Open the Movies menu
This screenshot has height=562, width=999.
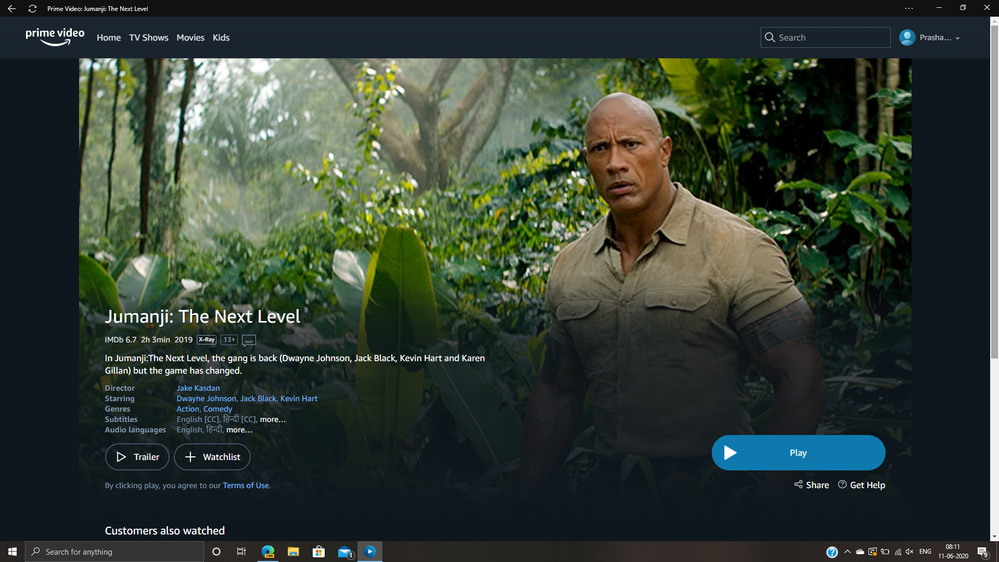[190, 38]
